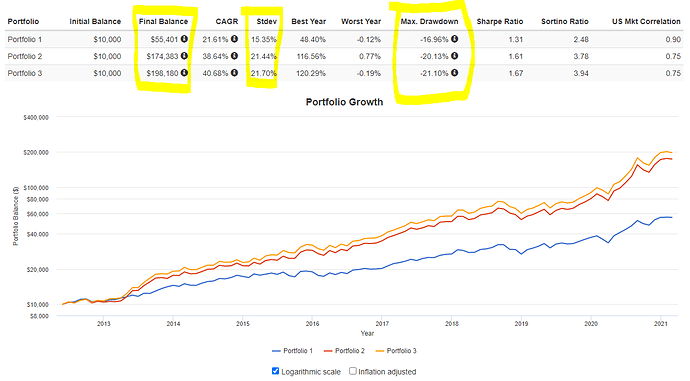690x381 pixels.
Task: Click the Sharpe Ratio column header
Action: click(x=500, y=21)
